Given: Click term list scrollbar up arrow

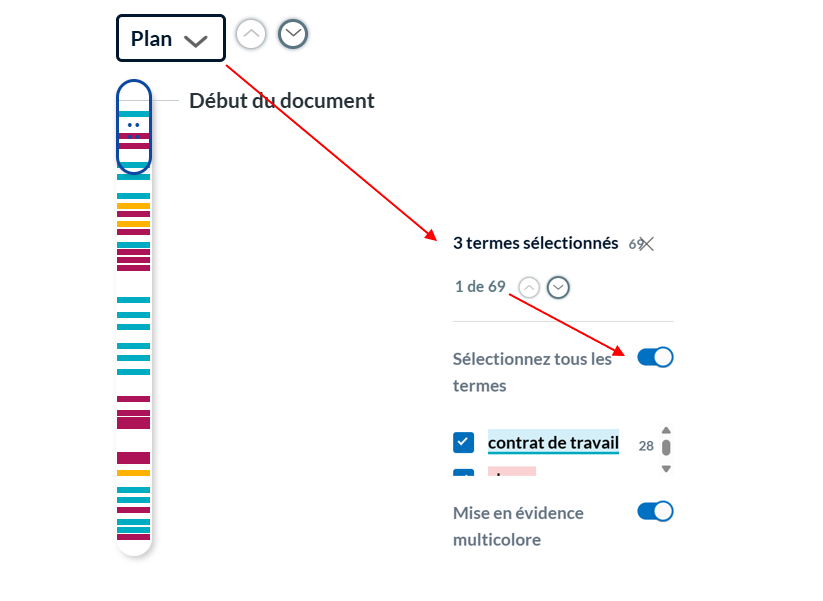Looking at the screenshot, I should pyautogui.click(x=666, y=430).
